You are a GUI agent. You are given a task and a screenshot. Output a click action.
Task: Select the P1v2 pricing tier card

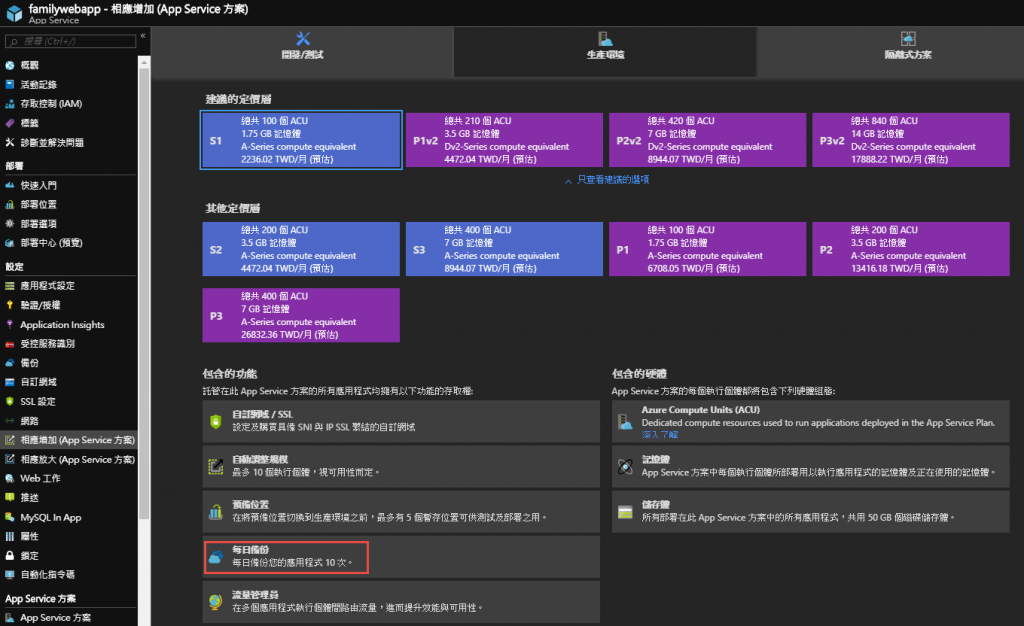tap(504, 140)
